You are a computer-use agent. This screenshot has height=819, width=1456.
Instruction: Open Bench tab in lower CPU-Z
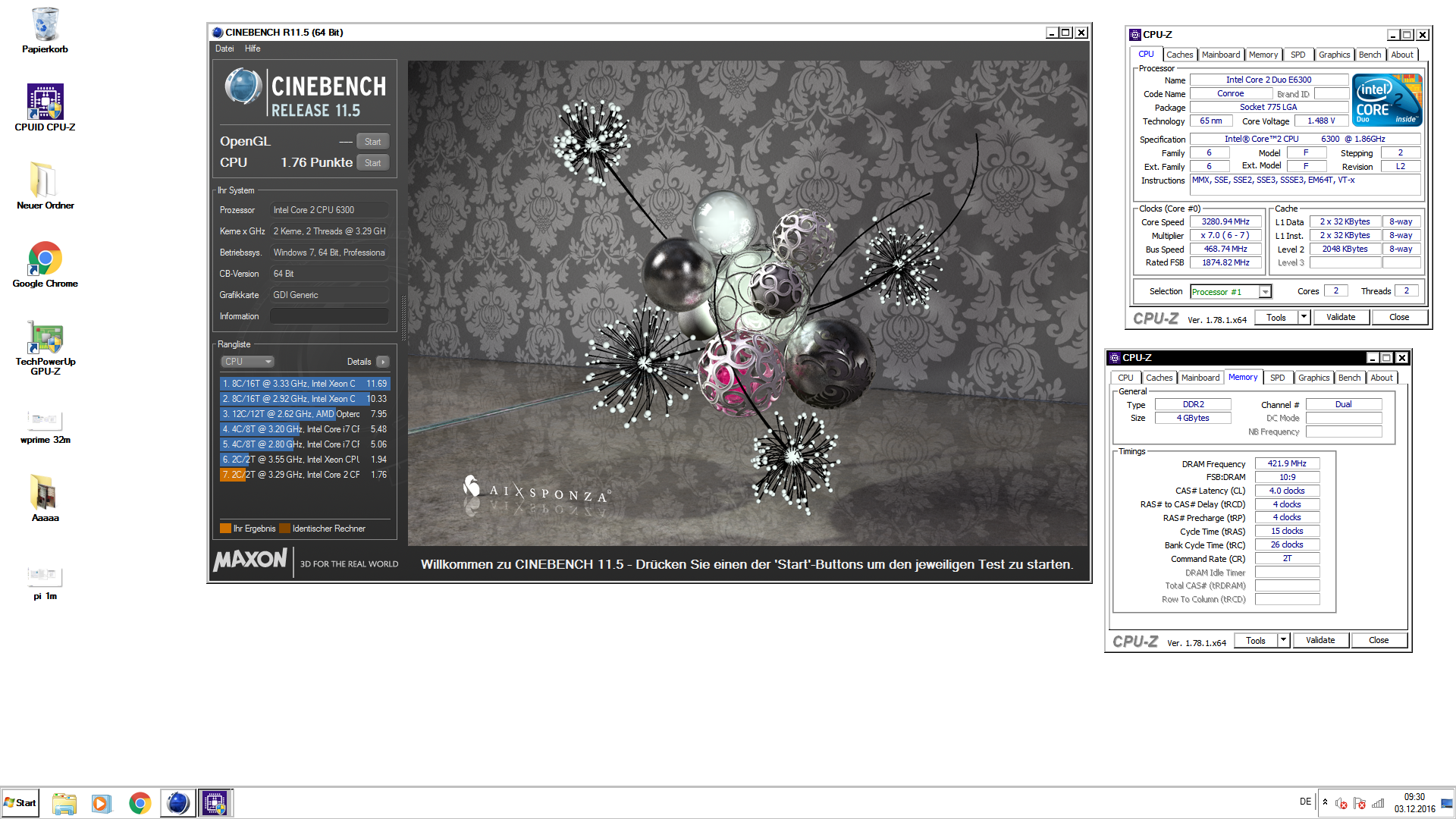pos(1349,378)
